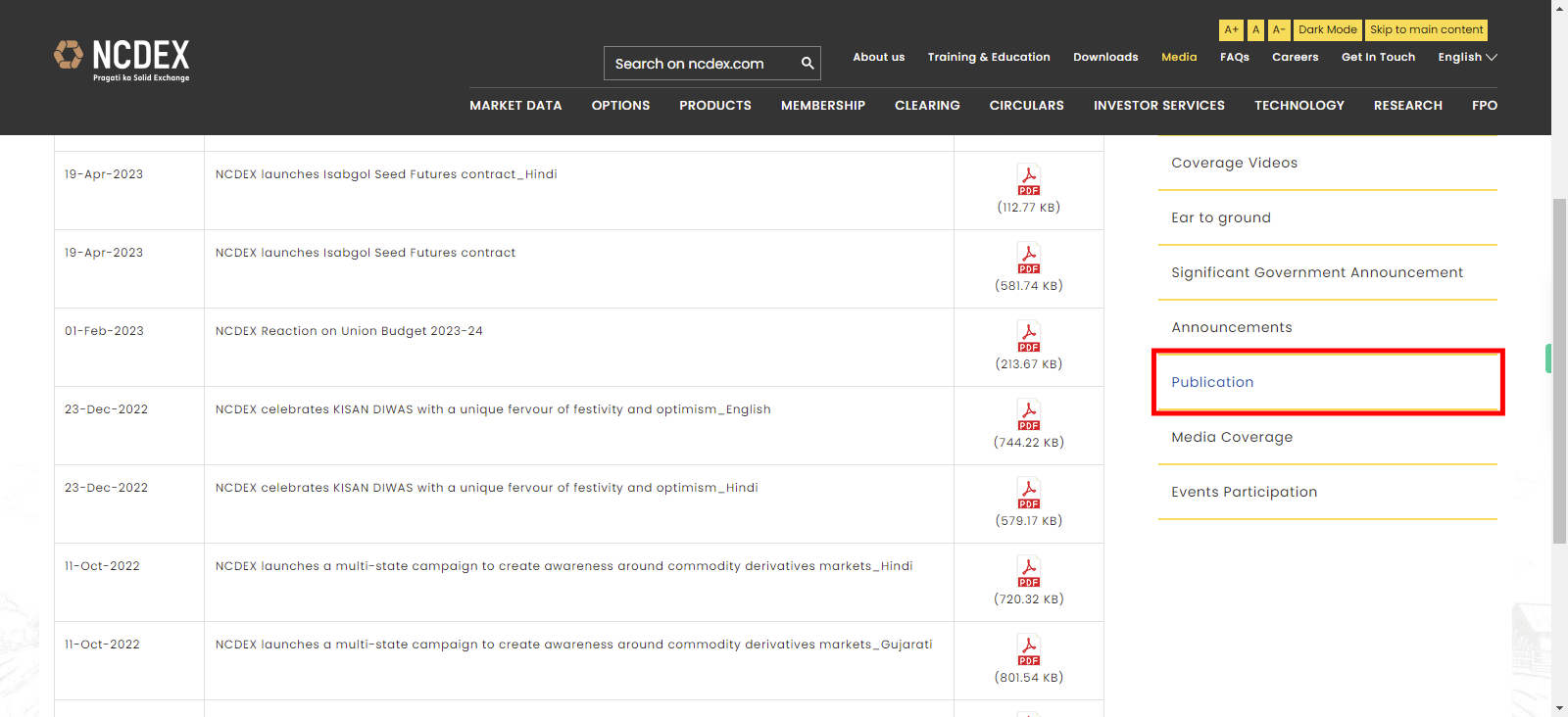Click scrollbar up arrow

1559,8
